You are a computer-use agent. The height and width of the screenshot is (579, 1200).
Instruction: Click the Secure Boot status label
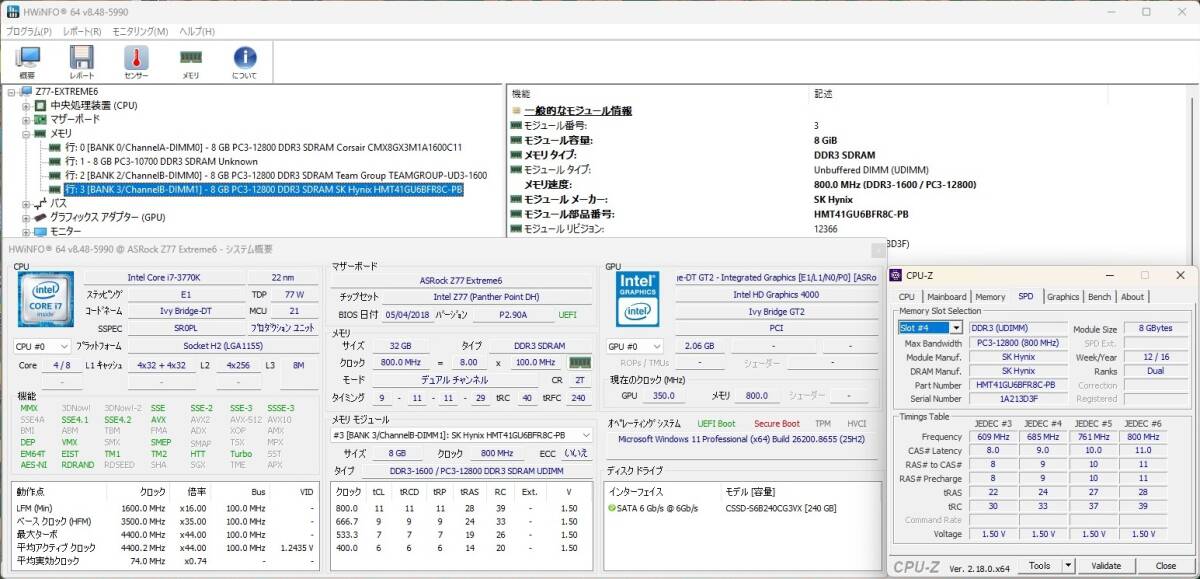(x=776, y=424)
